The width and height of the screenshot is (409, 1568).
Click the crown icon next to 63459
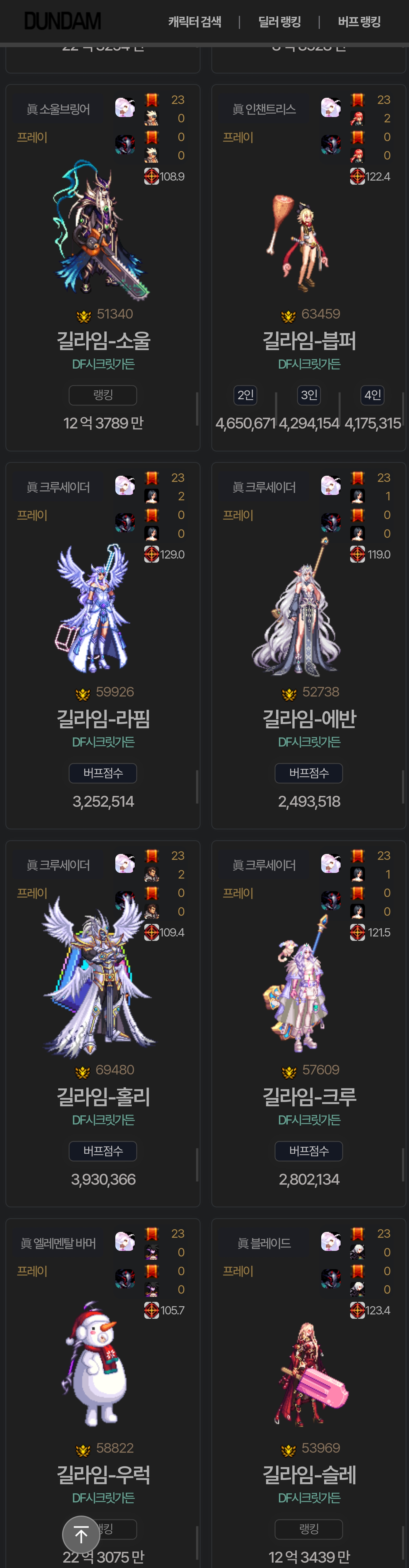tap(289, 315)
